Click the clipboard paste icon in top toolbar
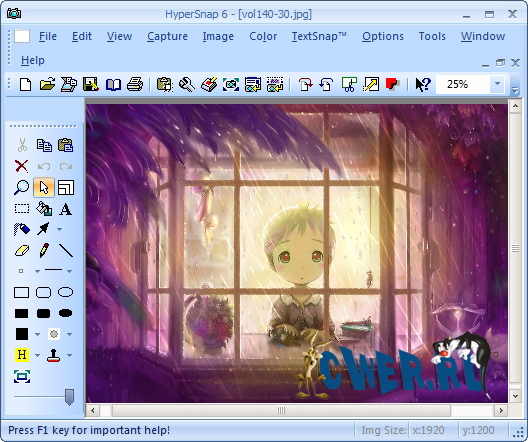 pos(165,84)
